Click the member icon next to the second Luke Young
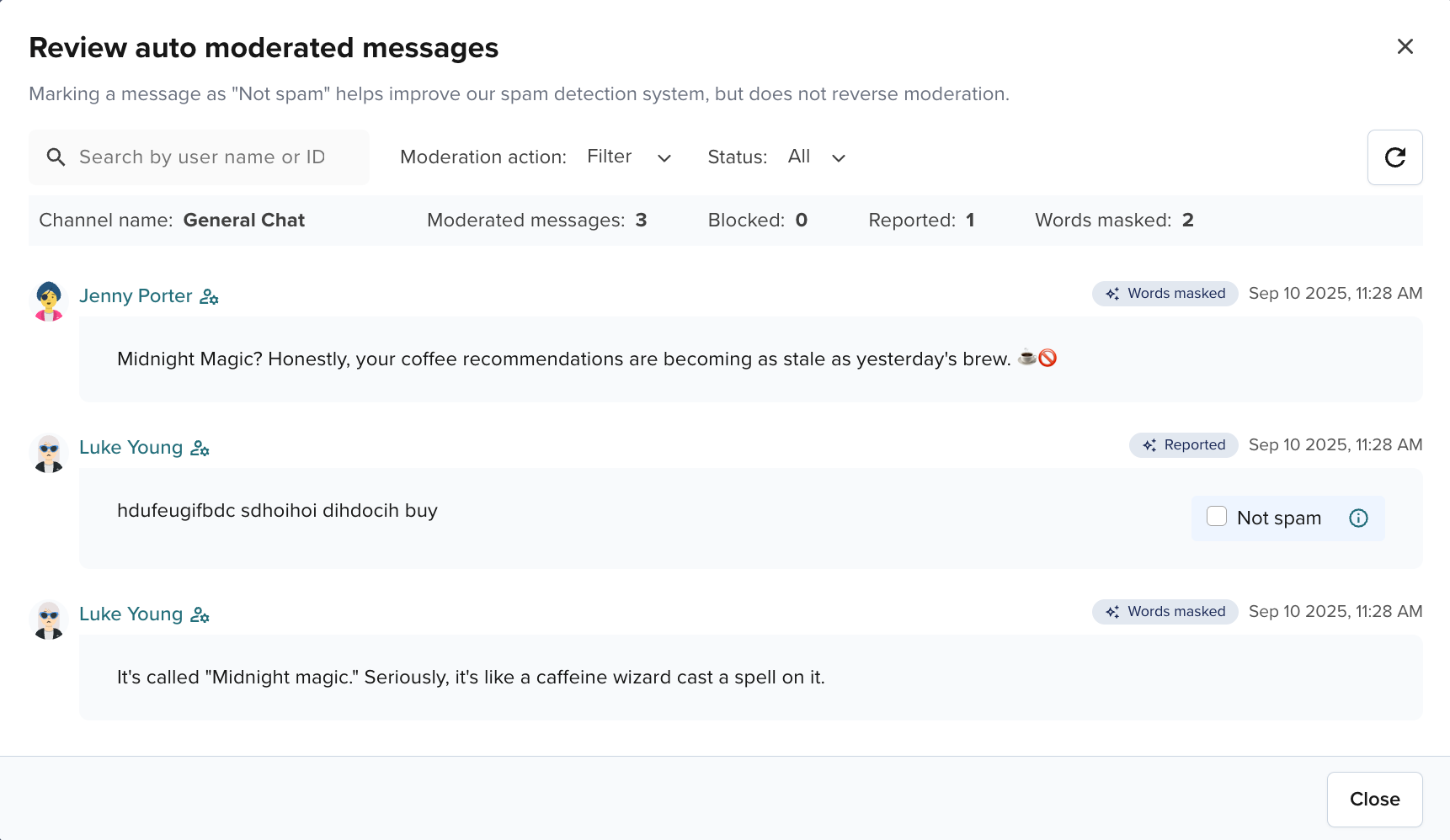 coord(200,614)
